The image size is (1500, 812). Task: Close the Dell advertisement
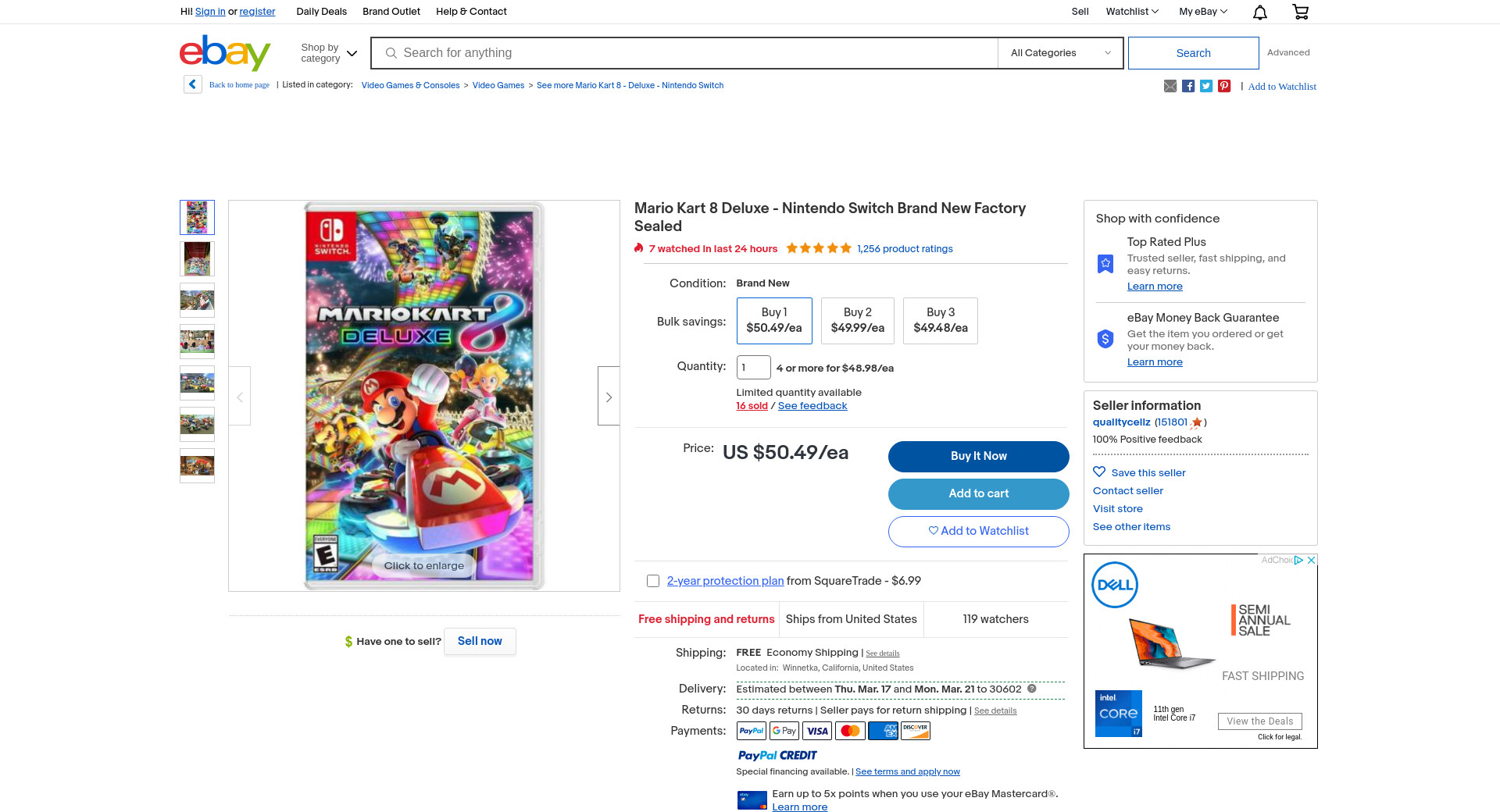[x=1312, y=560]
